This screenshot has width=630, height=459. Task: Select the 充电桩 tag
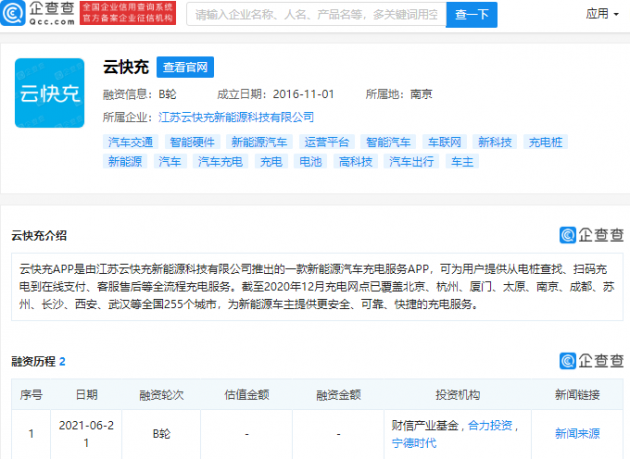546,142
